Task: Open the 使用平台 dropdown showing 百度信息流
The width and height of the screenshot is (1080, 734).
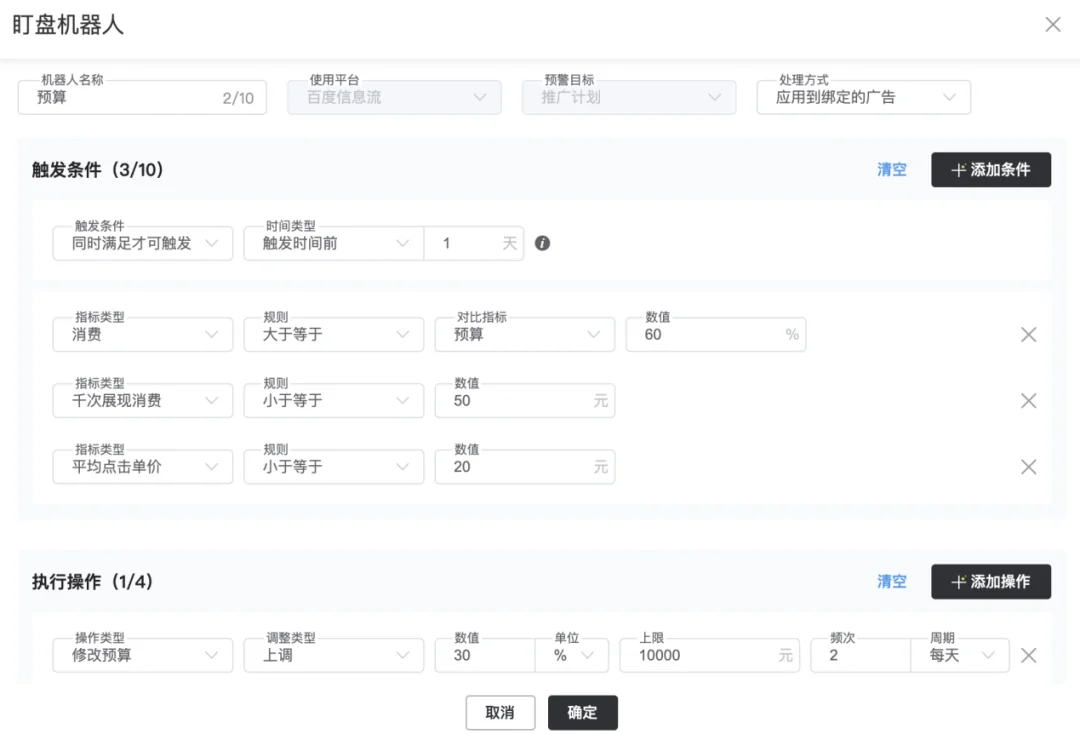Action: click(394, 98)
